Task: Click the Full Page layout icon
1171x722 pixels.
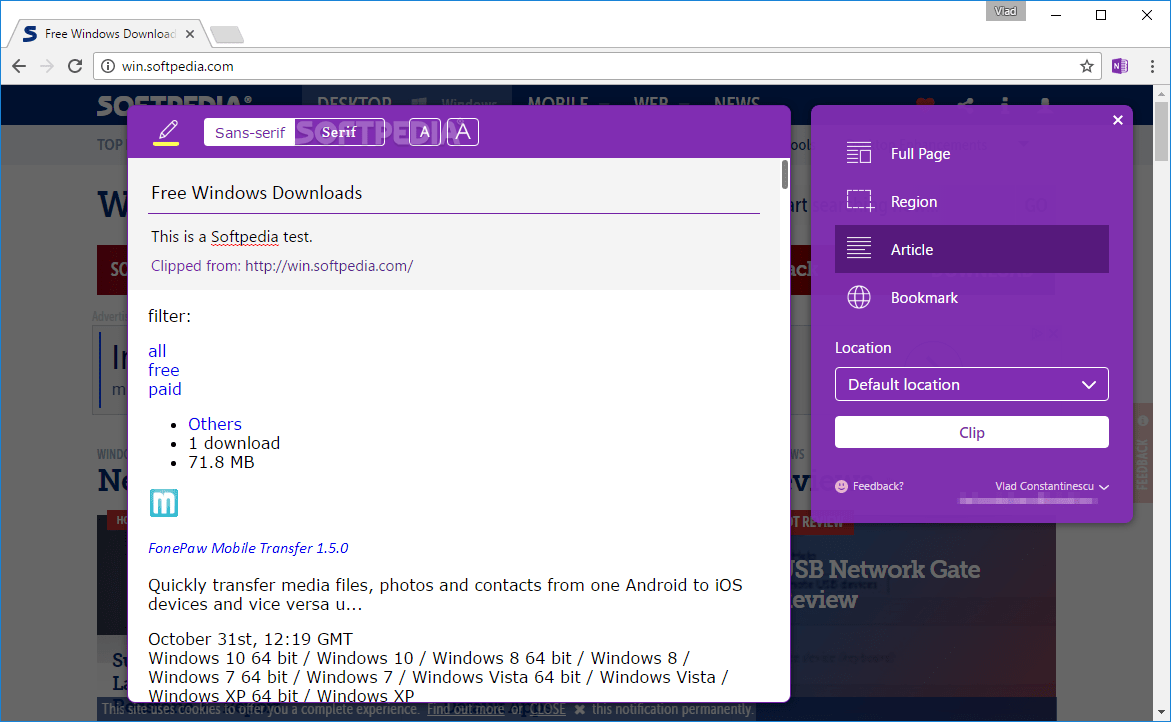Action: [x=859, y=153]
